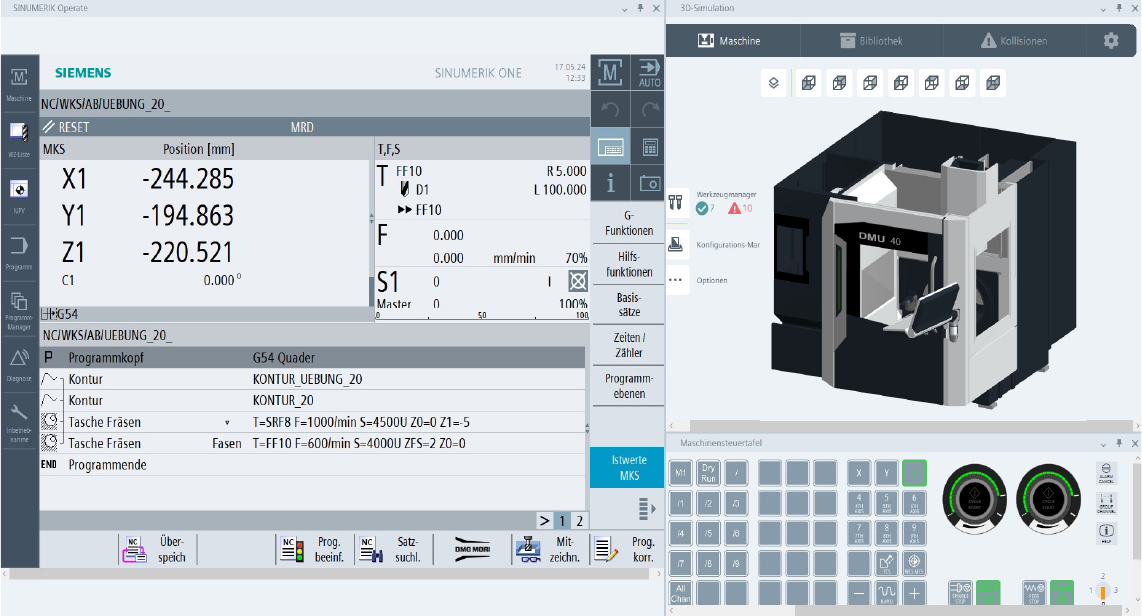Toggle the M1 key on Maschinensteuertafel
The width and height of the screenshot is (1142, 616).
tap(681, 473)
